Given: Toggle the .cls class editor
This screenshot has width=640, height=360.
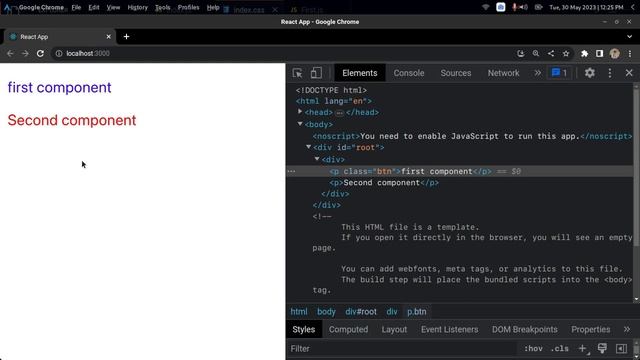Looking at the screenshot, I should (559, 349).
